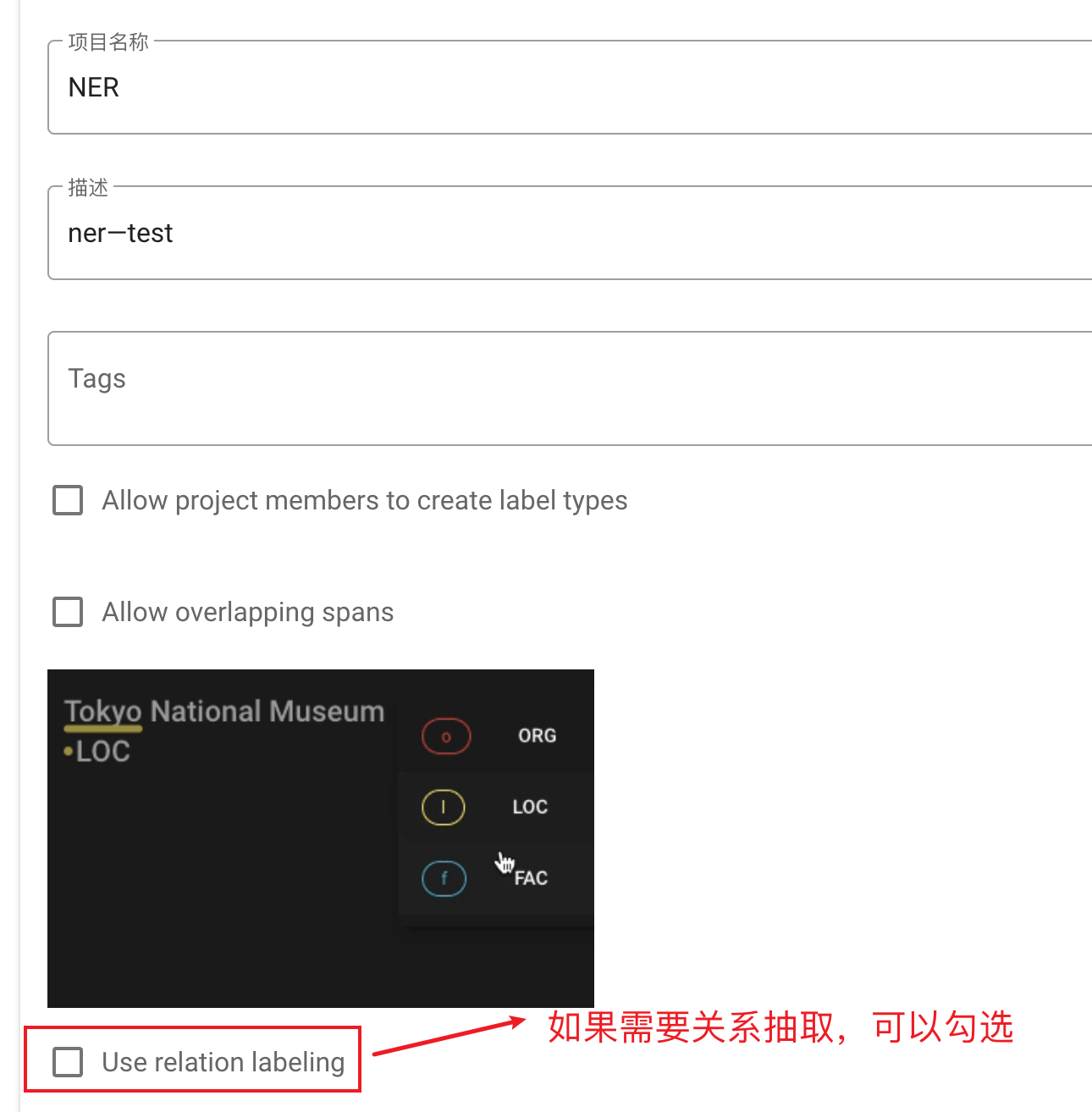The image size is (1092, 1112).
Task: Pick FAC from the label list
Action: (532, 878)
